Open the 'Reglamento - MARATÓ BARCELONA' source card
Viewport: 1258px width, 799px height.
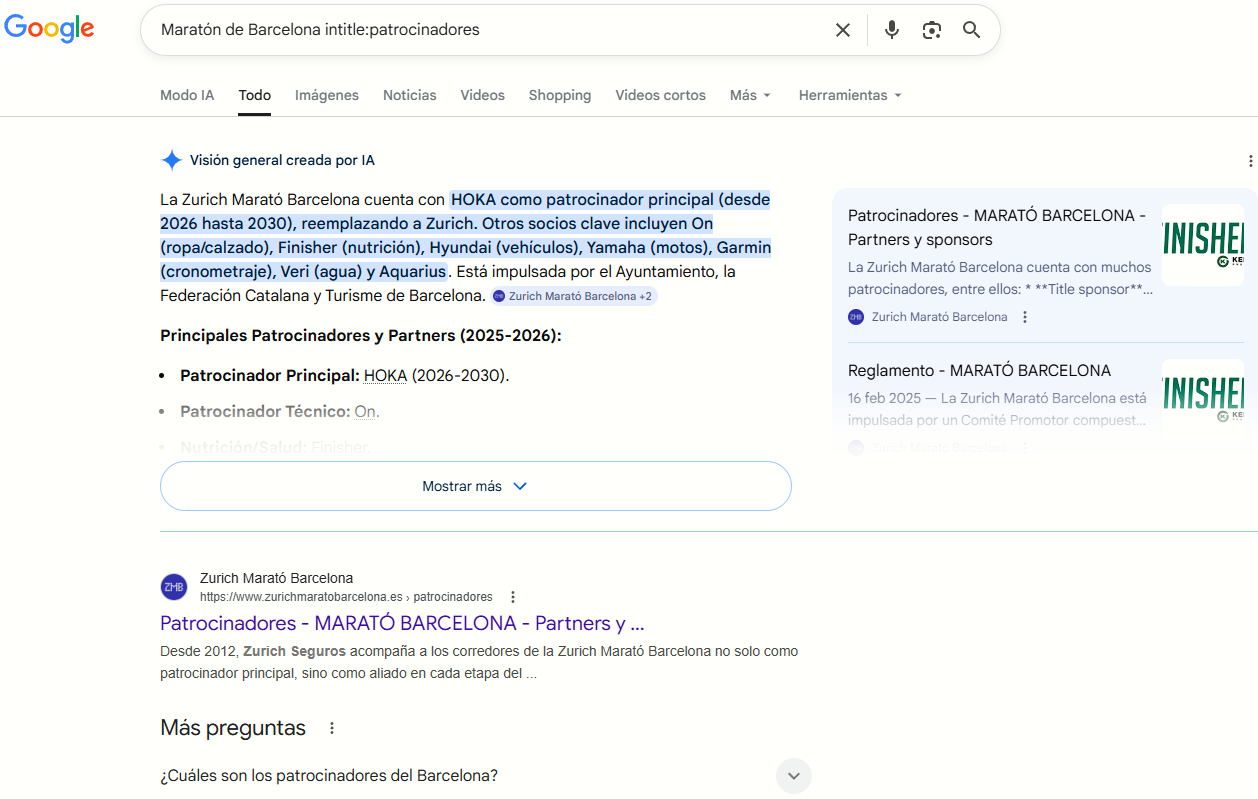[x=979, y=370]
